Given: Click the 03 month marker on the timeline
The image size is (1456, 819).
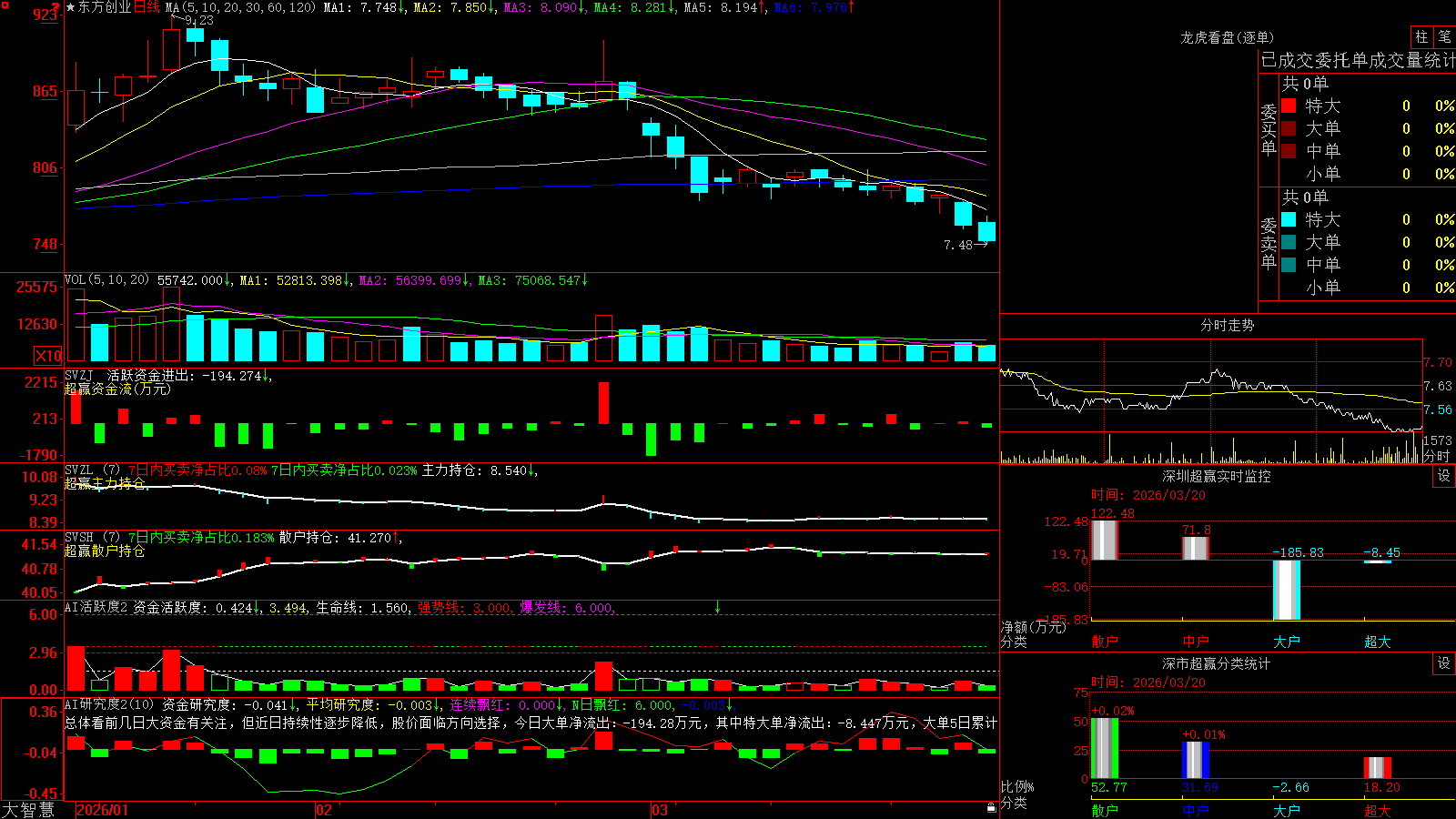Looking at the screenshot, I should pyautogui.click(x=660, y=810).
